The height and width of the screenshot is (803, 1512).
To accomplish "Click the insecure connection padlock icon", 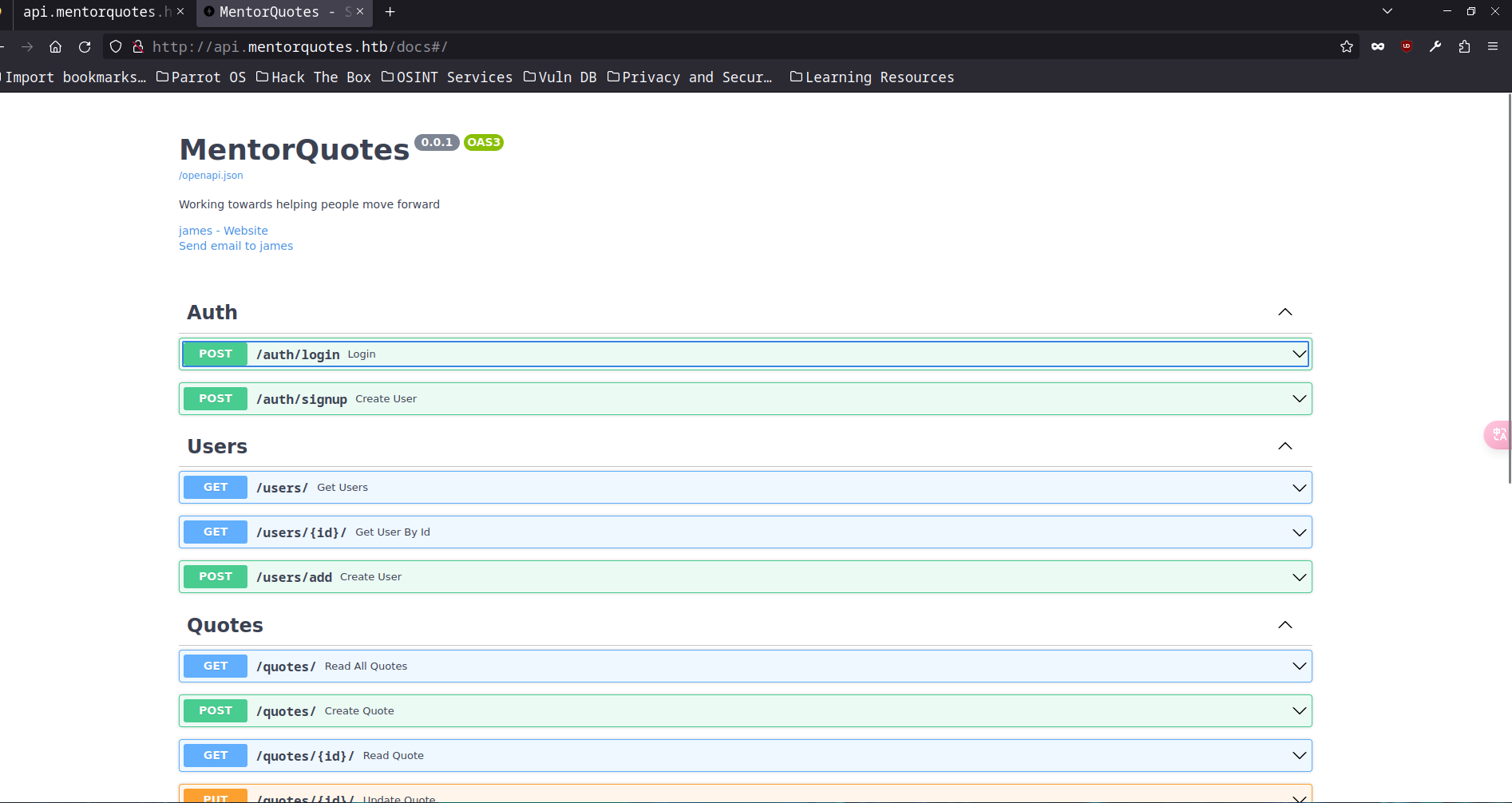I will tap(137, 47).
